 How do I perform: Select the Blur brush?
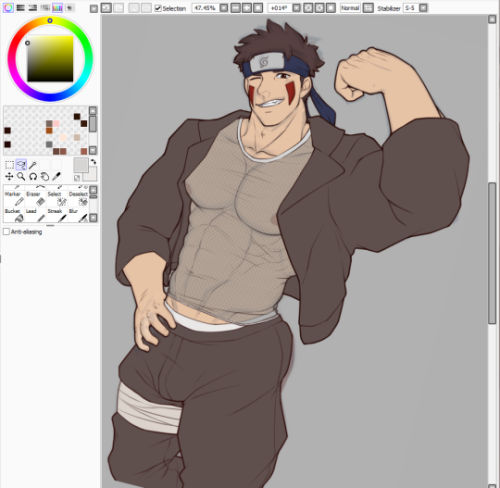(x=78, y=215)
